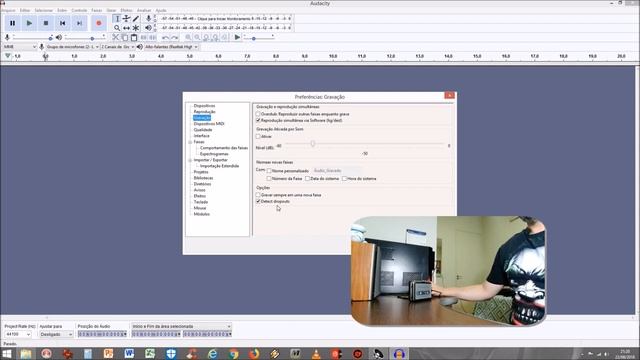Adjust the recording volume slider
Viewport: 640px width, 360px height.
[x=32, y=38]
